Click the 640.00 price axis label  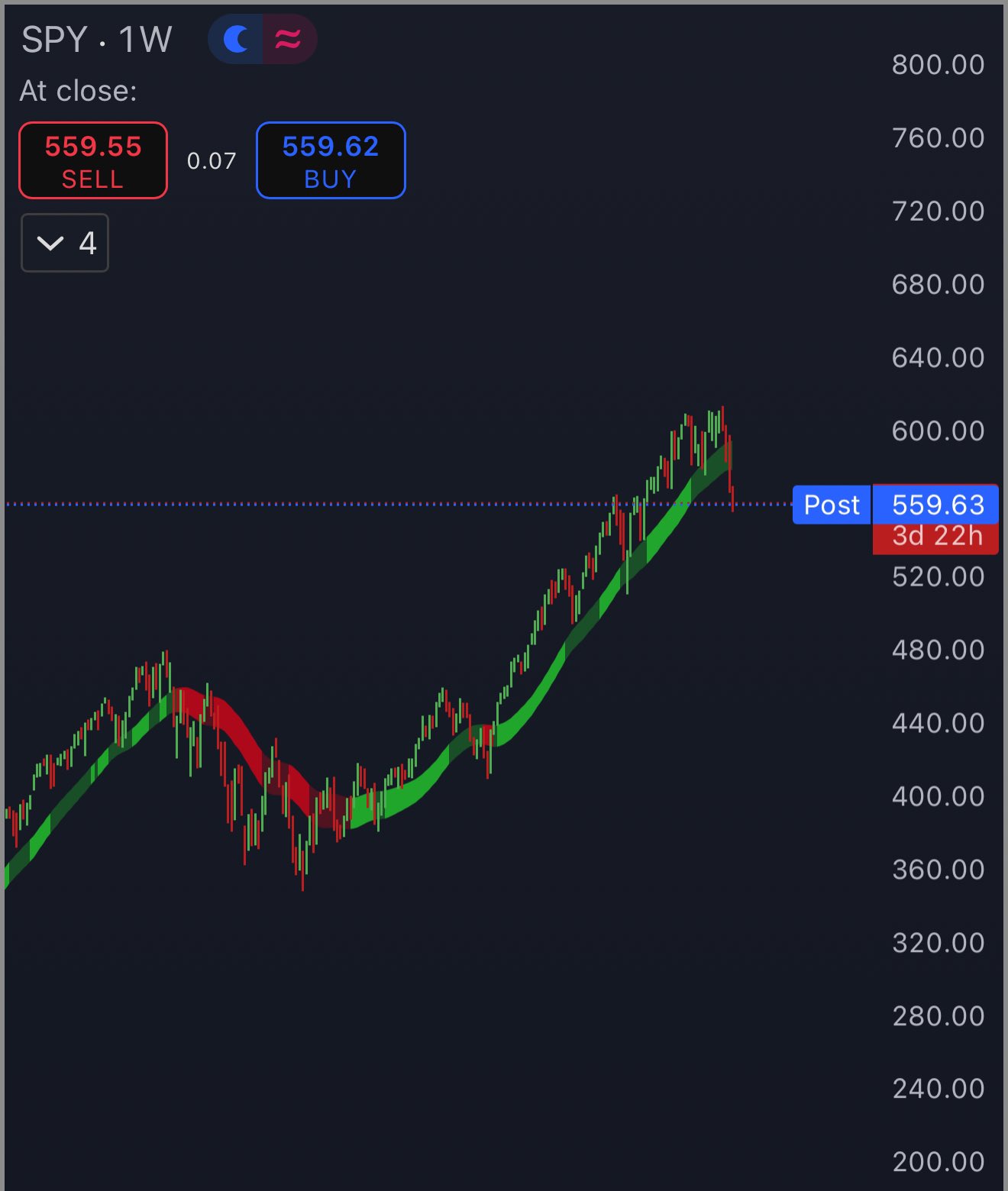pos(939,358)
